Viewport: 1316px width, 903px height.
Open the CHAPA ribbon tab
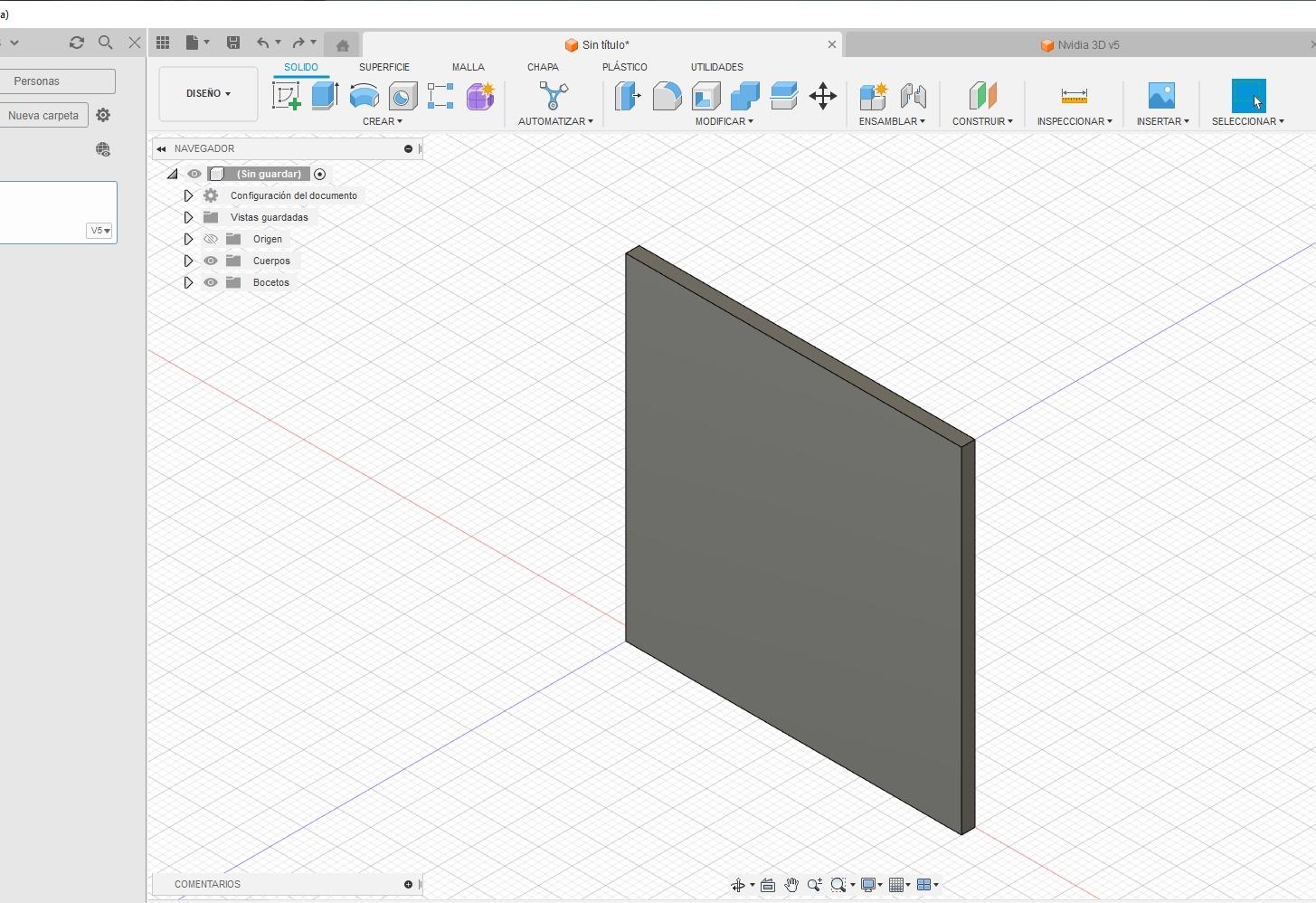543,67
